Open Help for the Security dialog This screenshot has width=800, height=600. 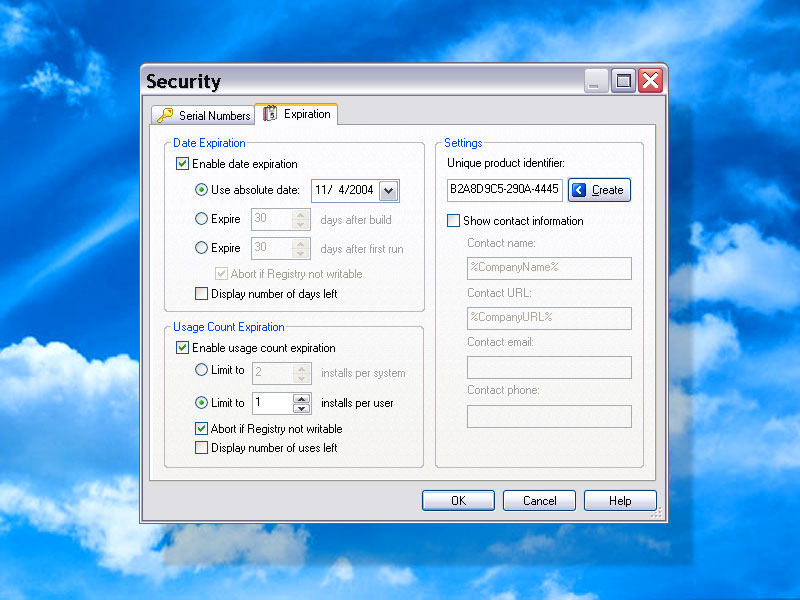[x=620, y=501]
